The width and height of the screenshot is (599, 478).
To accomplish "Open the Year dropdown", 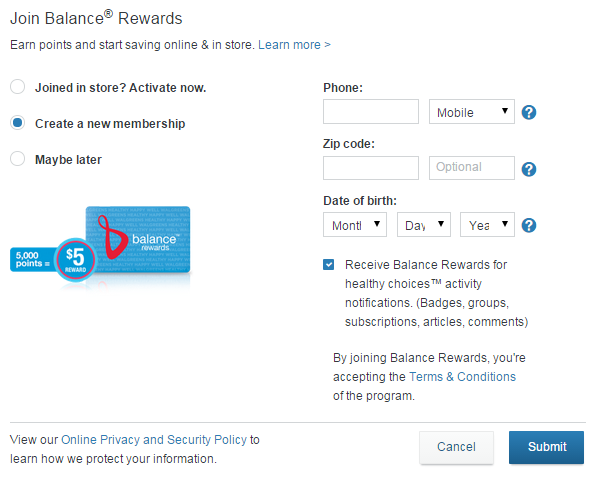I will click(487, 225).
